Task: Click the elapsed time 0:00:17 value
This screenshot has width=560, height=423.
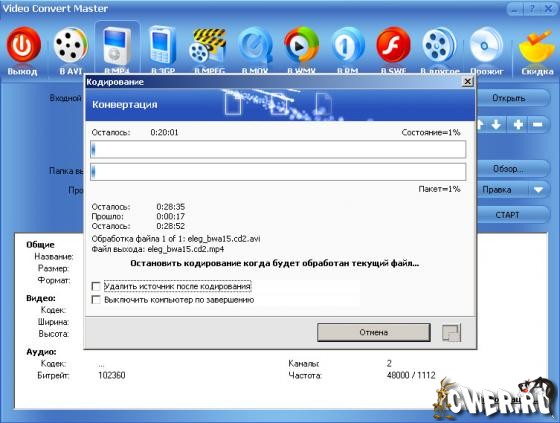Action: pyautogui.click(x=171, y=217)
